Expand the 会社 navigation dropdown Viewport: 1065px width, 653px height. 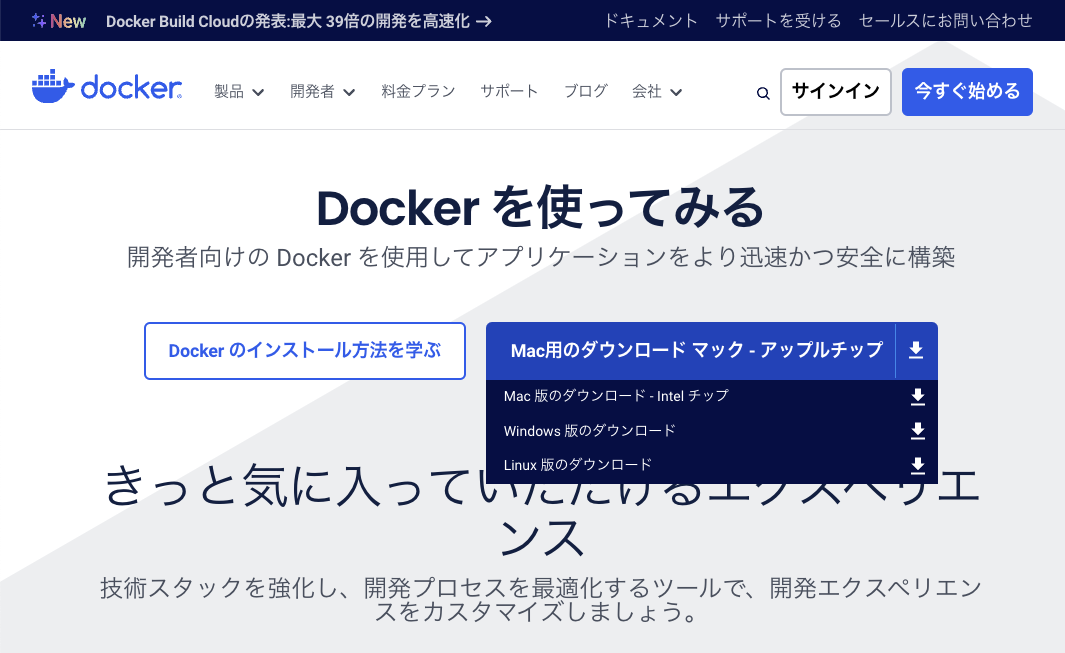[657, 91]
